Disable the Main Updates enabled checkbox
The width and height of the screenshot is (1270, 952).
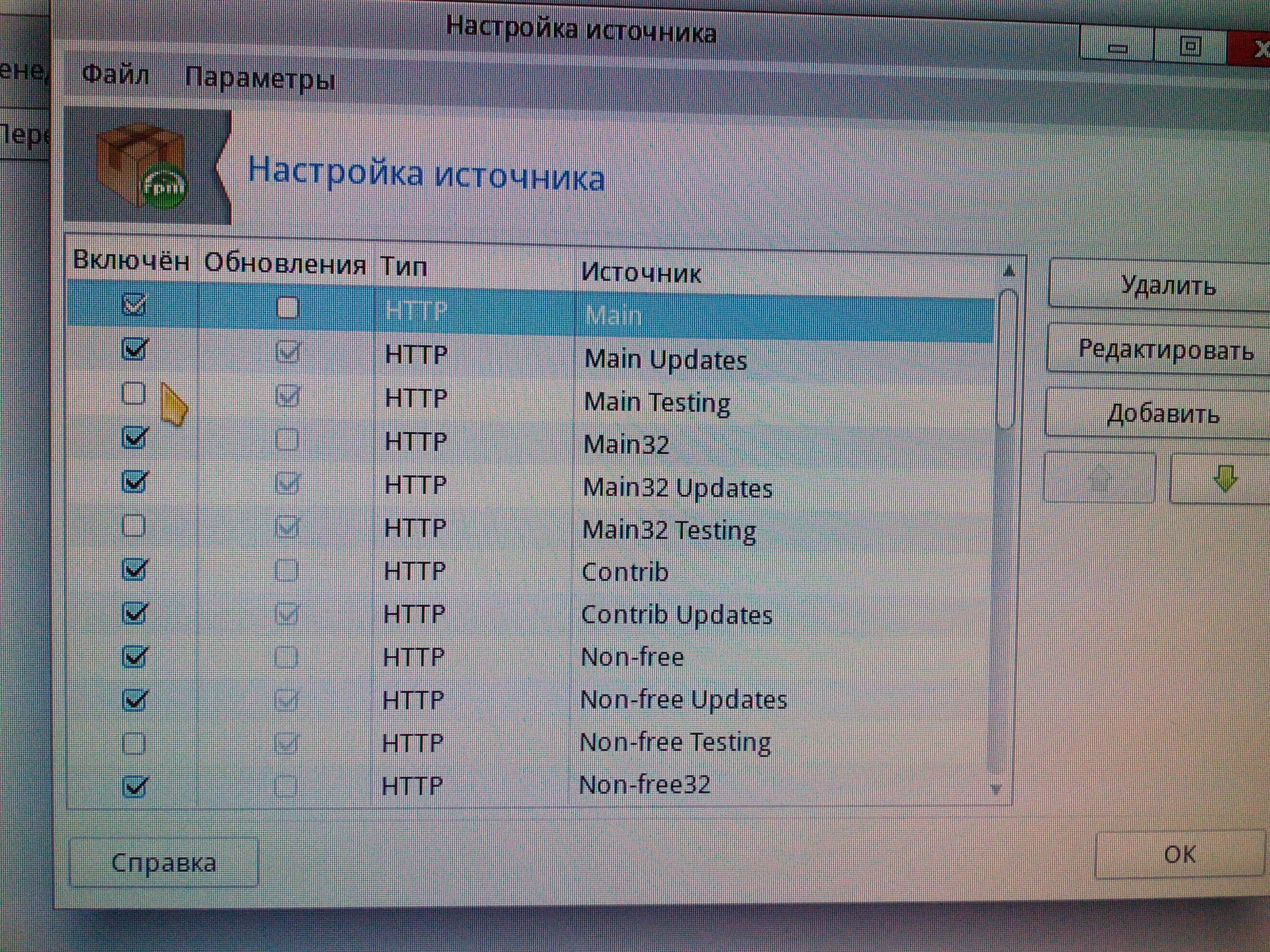134,349
